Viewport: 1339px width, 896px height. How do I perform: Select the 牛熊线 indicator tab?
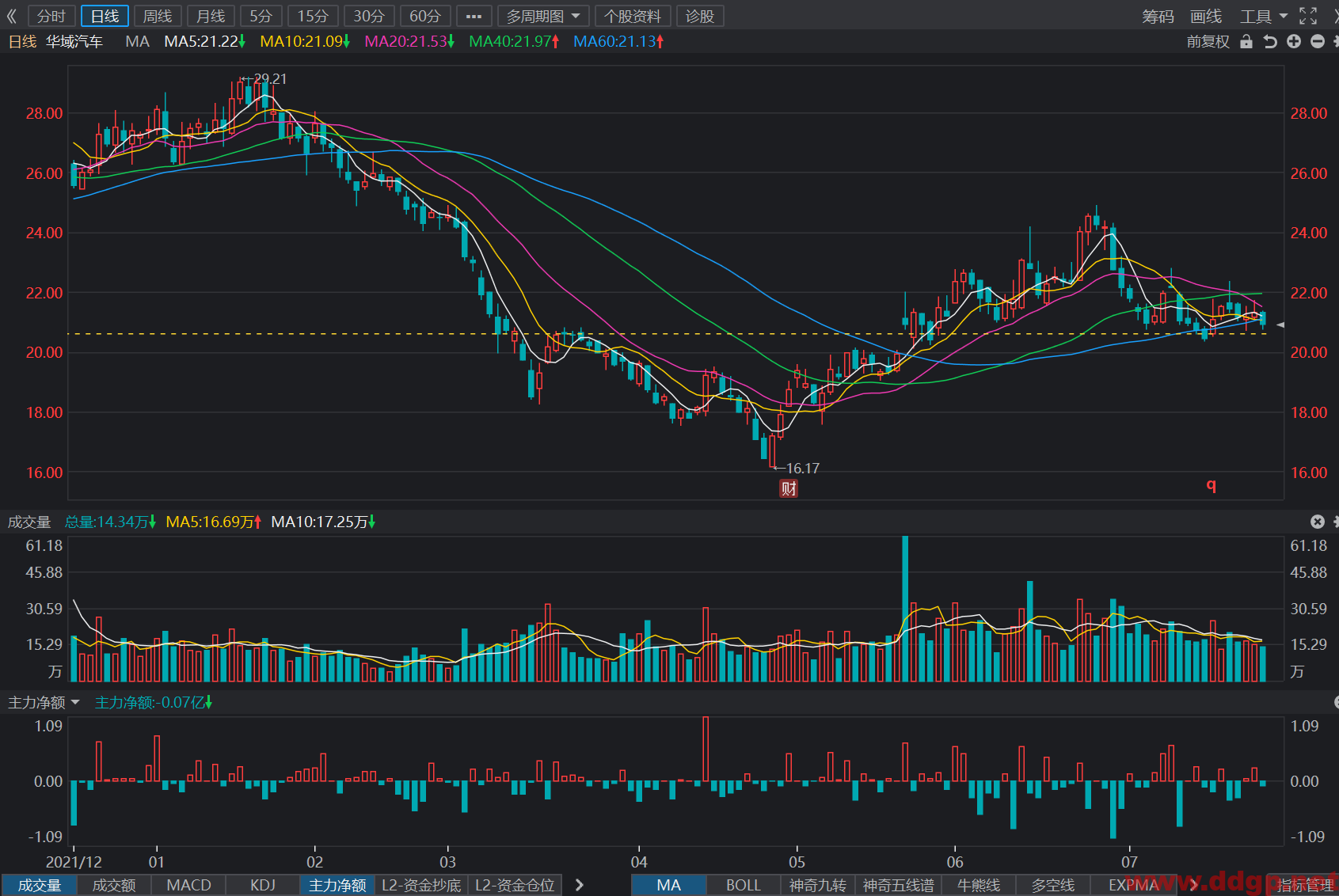click(x=979, y=885)
